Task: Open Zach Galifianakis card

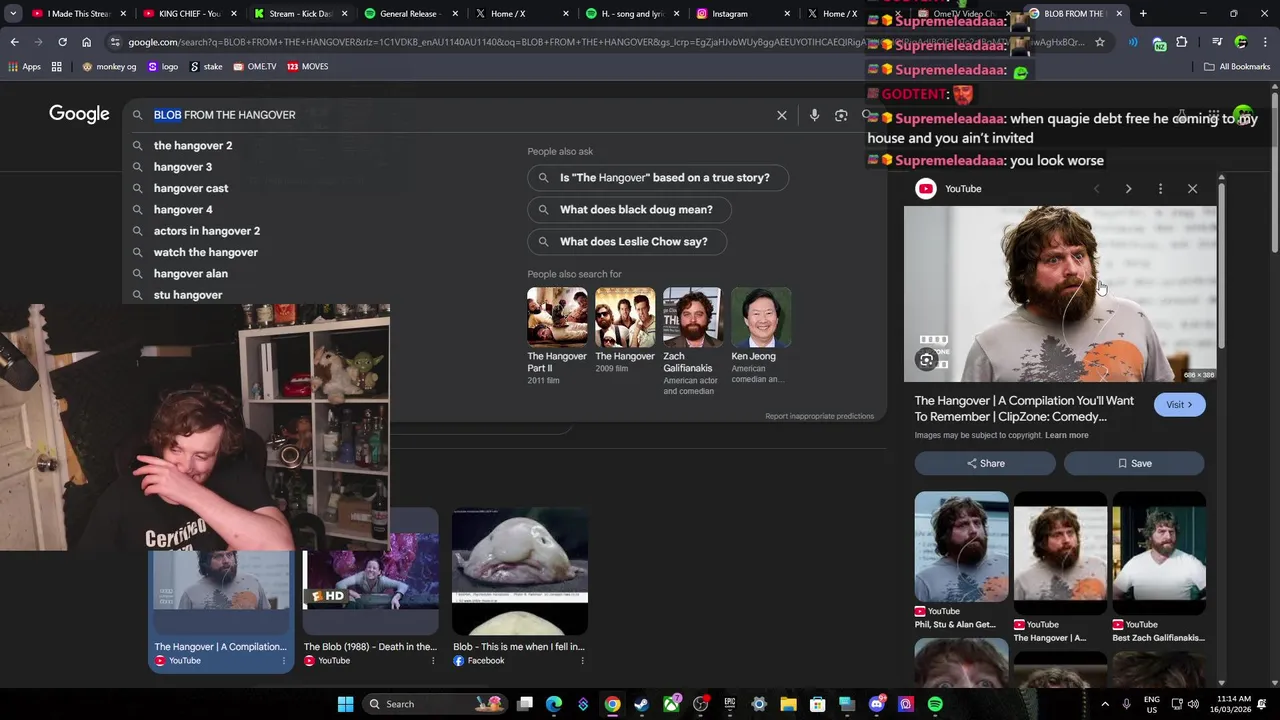Action: (692, 342)
